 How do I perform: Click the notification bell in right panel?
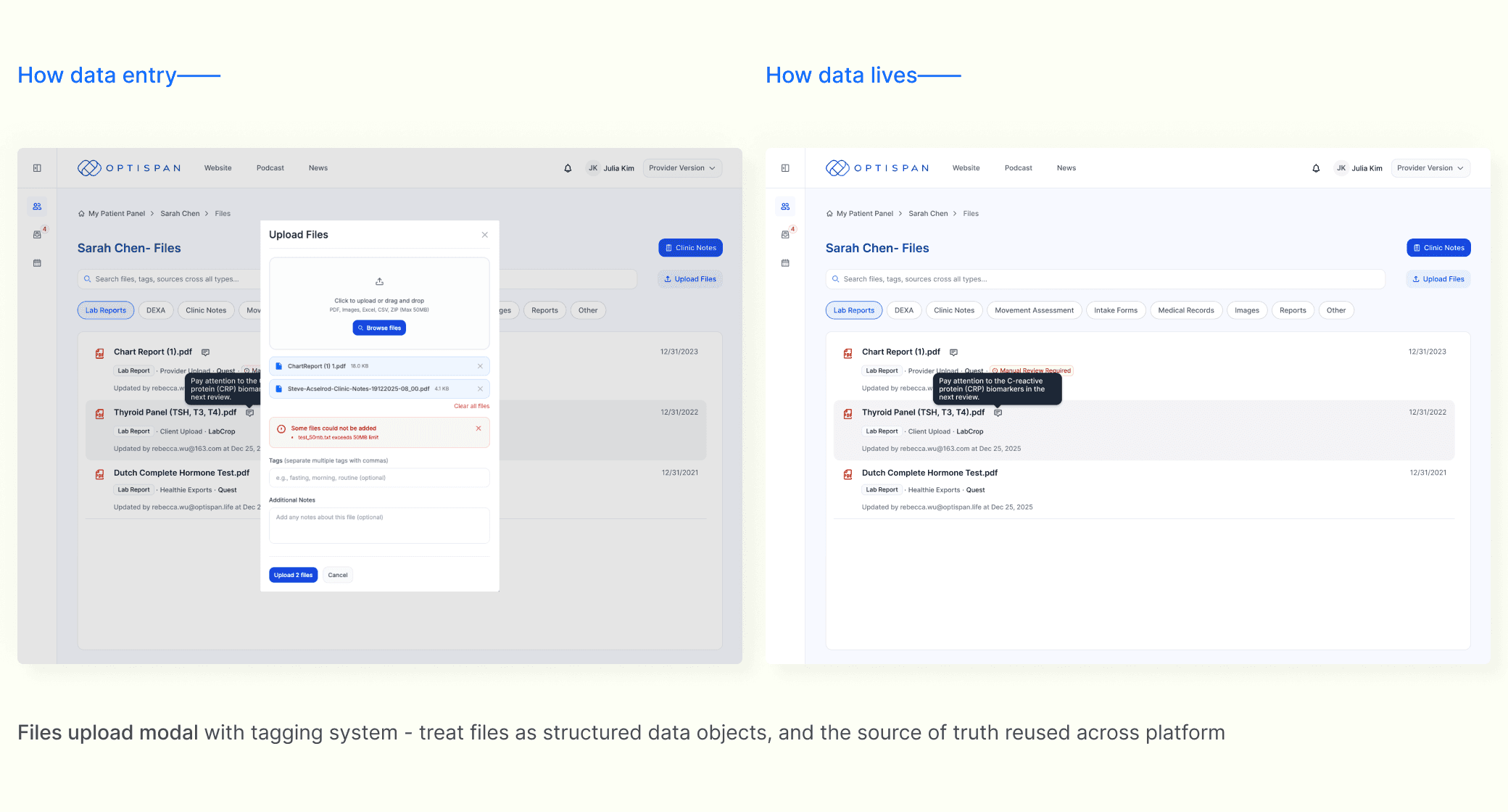coord(1316,168)
